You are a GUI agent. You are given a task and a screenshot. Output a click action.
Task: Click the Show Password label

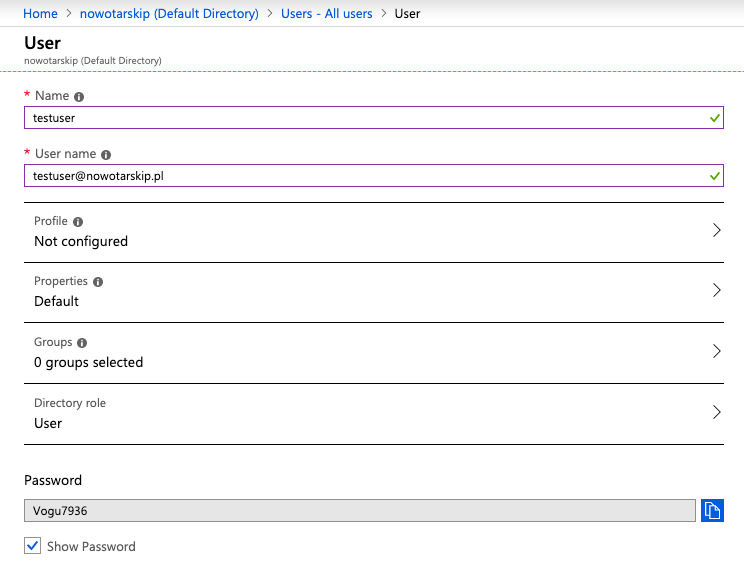91,547
